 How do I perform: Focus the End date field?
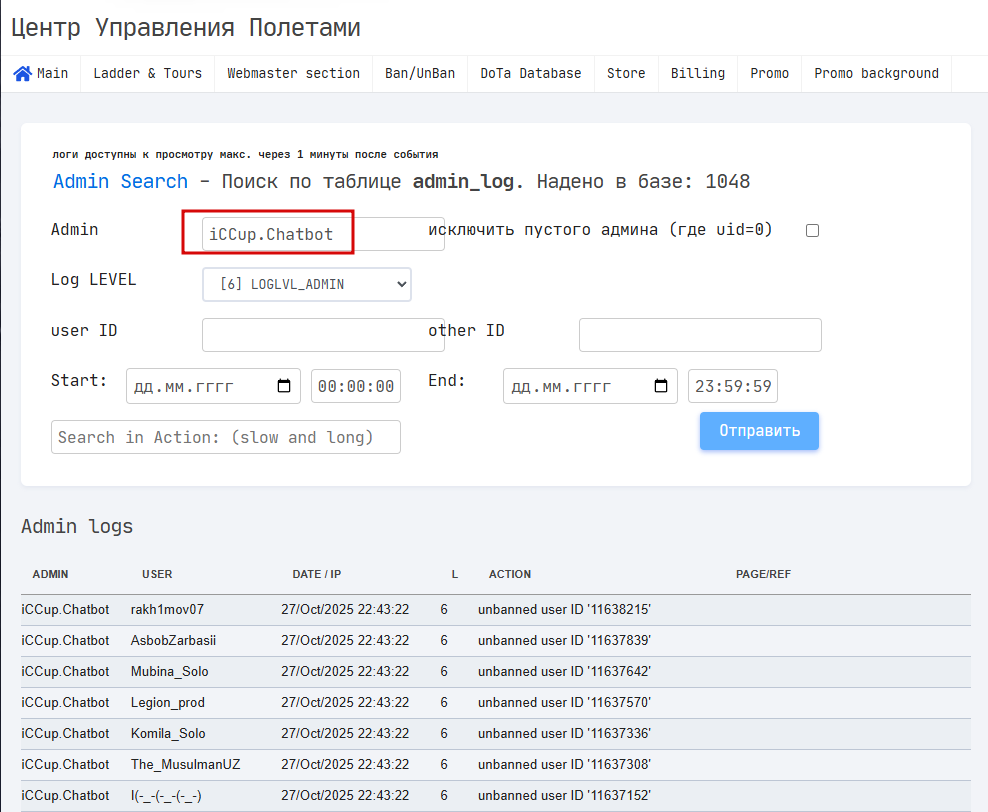tap(590, 386)
